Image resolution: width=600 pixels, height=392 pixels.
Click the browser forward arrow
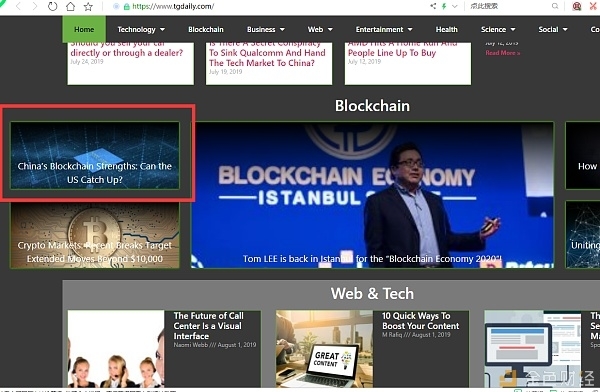tap(35, 7)
